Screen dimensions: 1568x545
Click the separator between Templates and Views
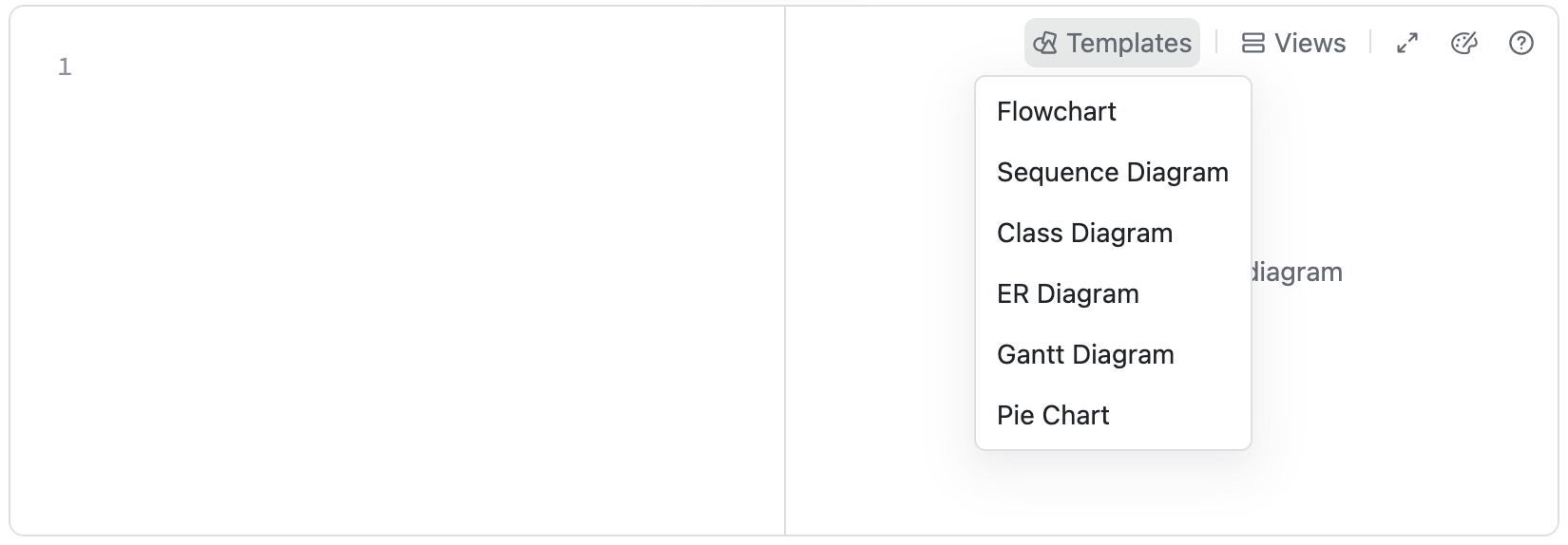click(1216, 43)
